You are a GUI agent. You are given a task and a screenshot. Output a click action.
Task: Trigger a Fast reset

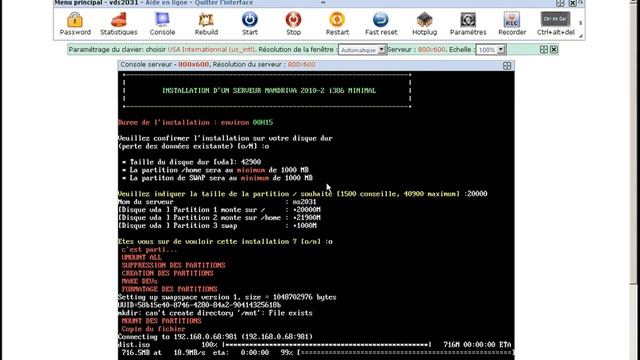click(381, 24)
